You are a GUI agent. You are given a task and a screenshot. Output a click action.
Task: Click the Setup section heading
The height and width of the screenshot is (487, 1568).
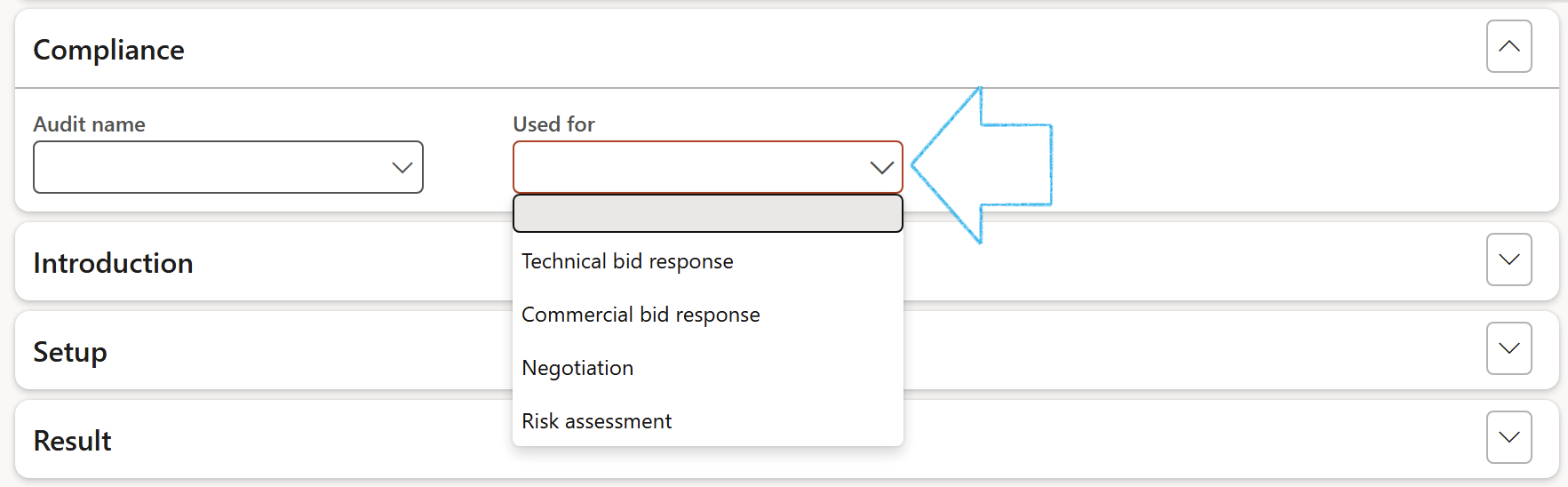70,352
